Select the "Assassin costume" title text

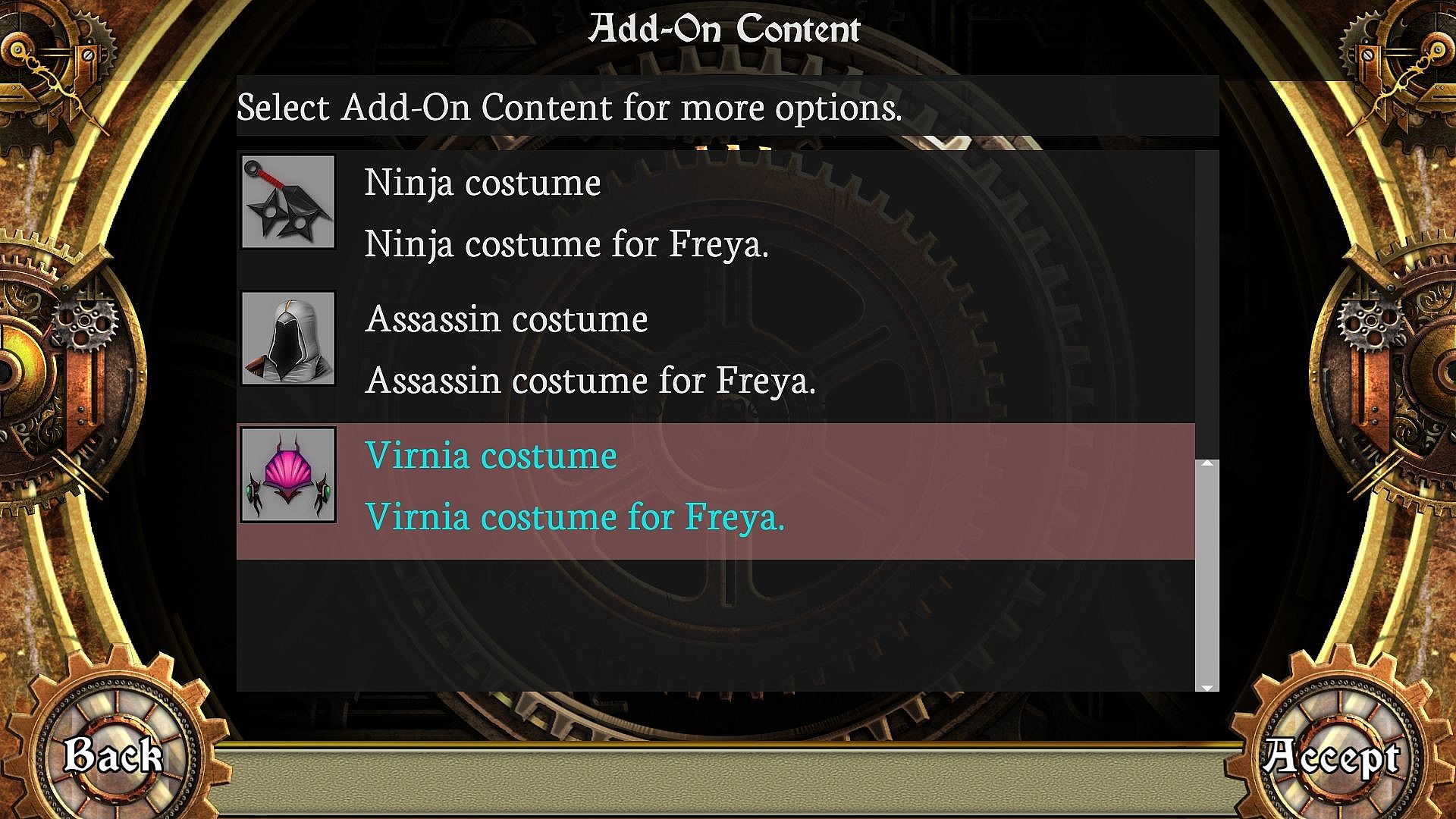click(x=507, y=319)
